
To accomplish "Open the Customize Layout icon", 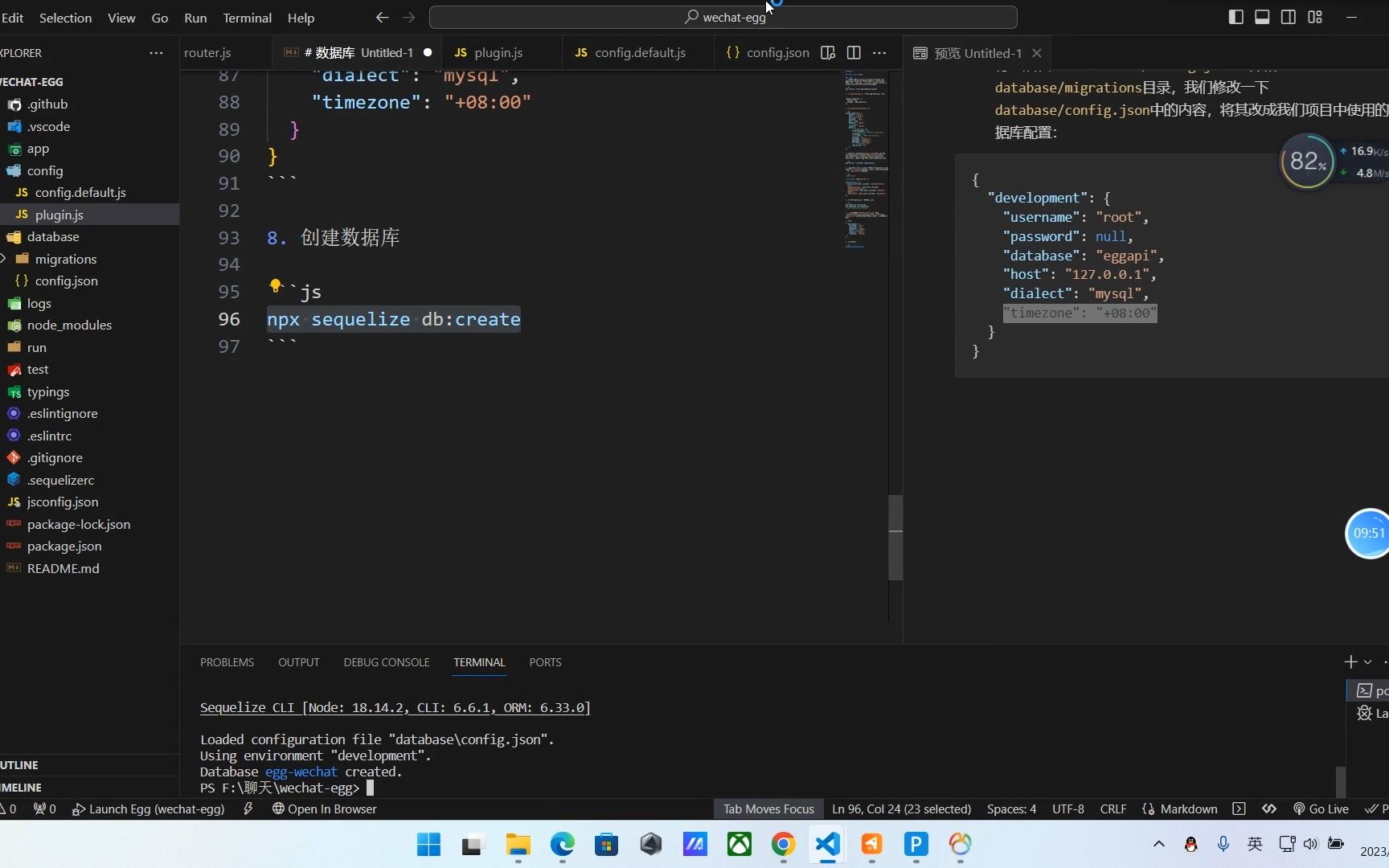I will coord(1315,17).
